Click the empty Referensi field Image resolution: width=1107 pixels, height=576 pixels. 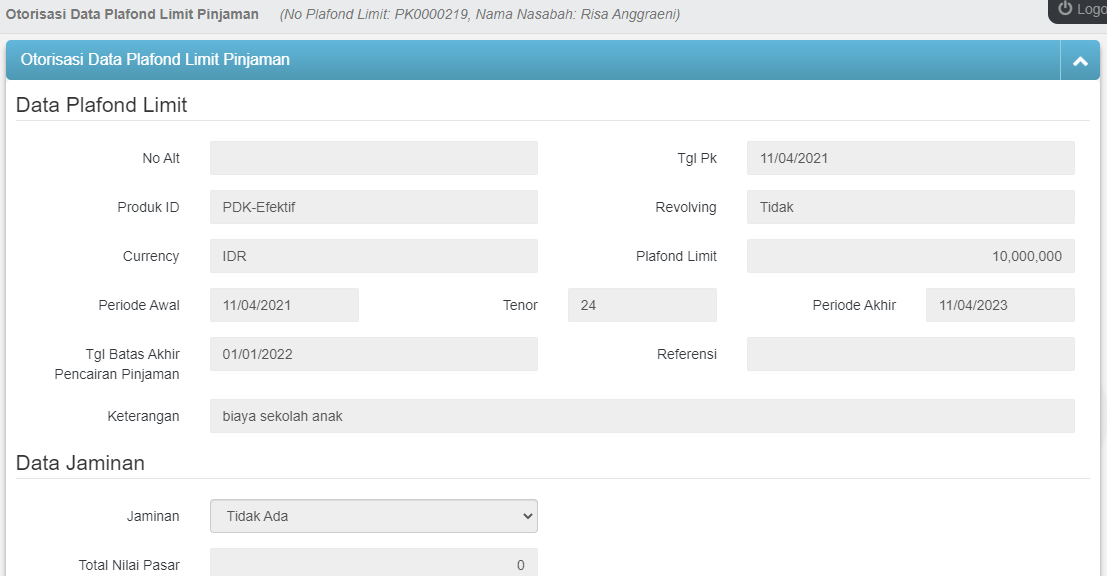pos(910,354)
